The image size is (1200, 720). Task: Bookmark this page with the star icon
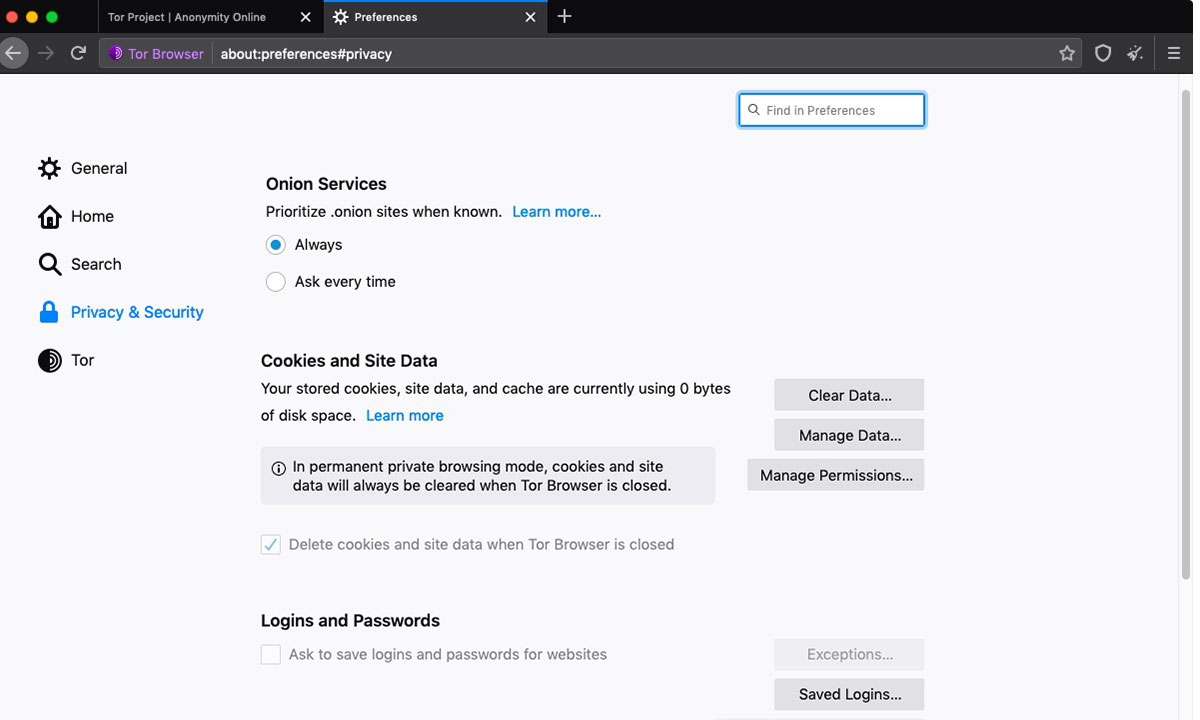point(1067,54)
